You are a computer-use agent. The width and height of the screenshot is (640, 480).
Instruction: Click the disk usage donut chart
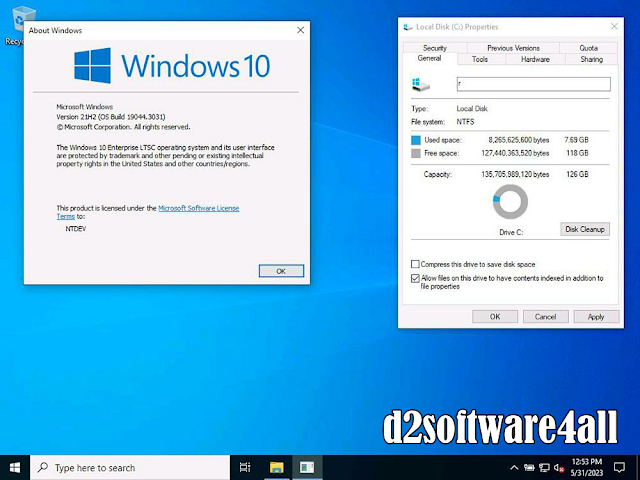[x=510, y=202]
